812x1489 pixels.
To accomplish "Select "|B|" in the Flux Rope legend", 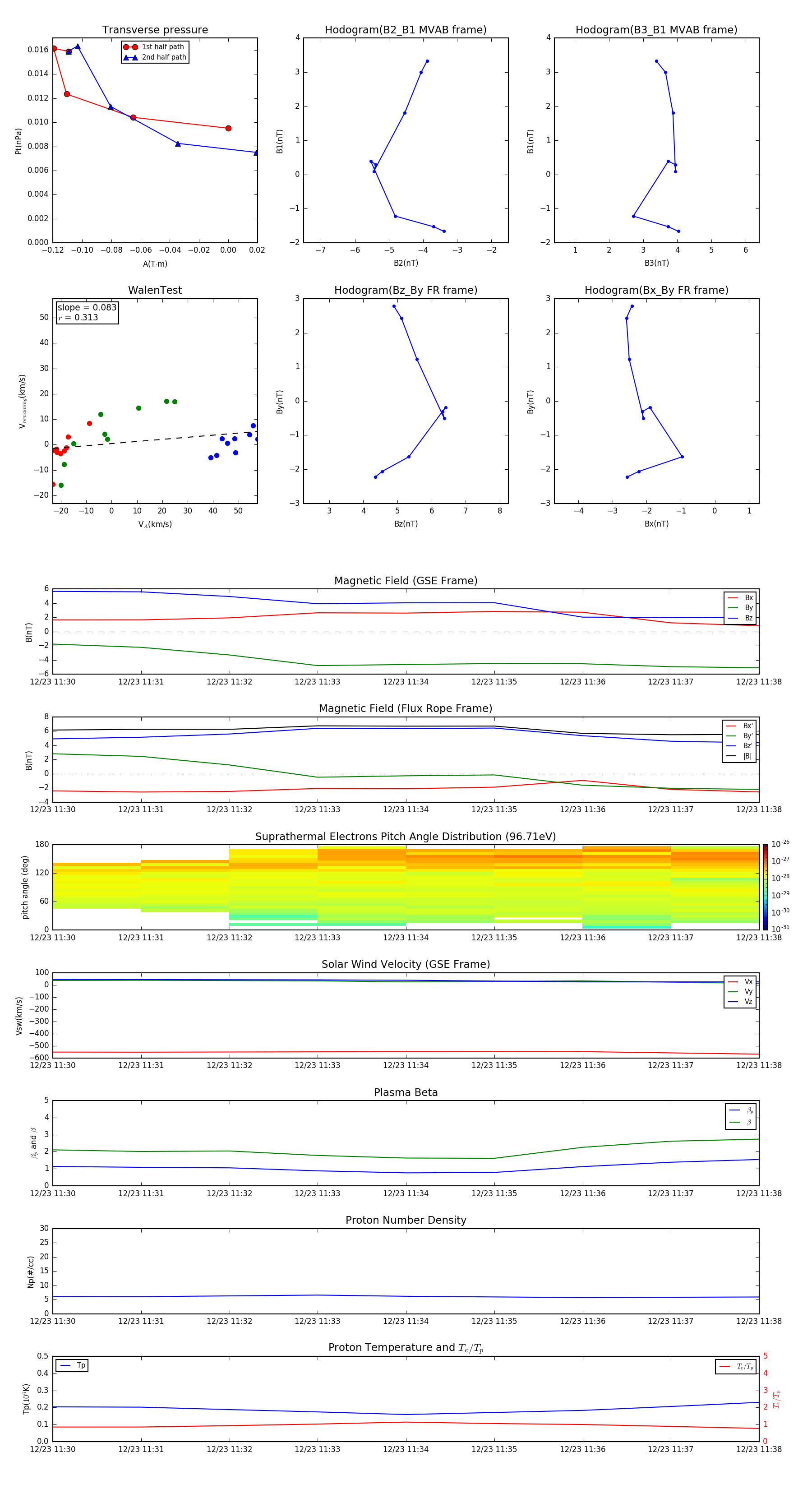I will 739,756.
